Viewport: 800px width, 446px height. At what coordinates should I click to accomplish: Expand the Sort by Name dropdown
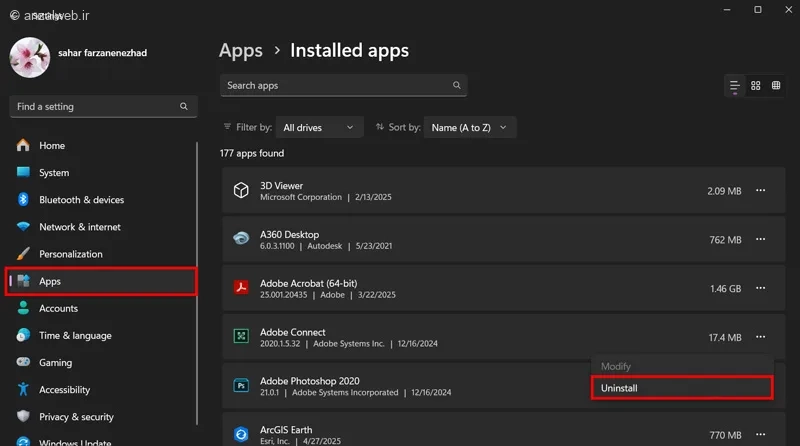pyautogui.click(x=470, y=128)
